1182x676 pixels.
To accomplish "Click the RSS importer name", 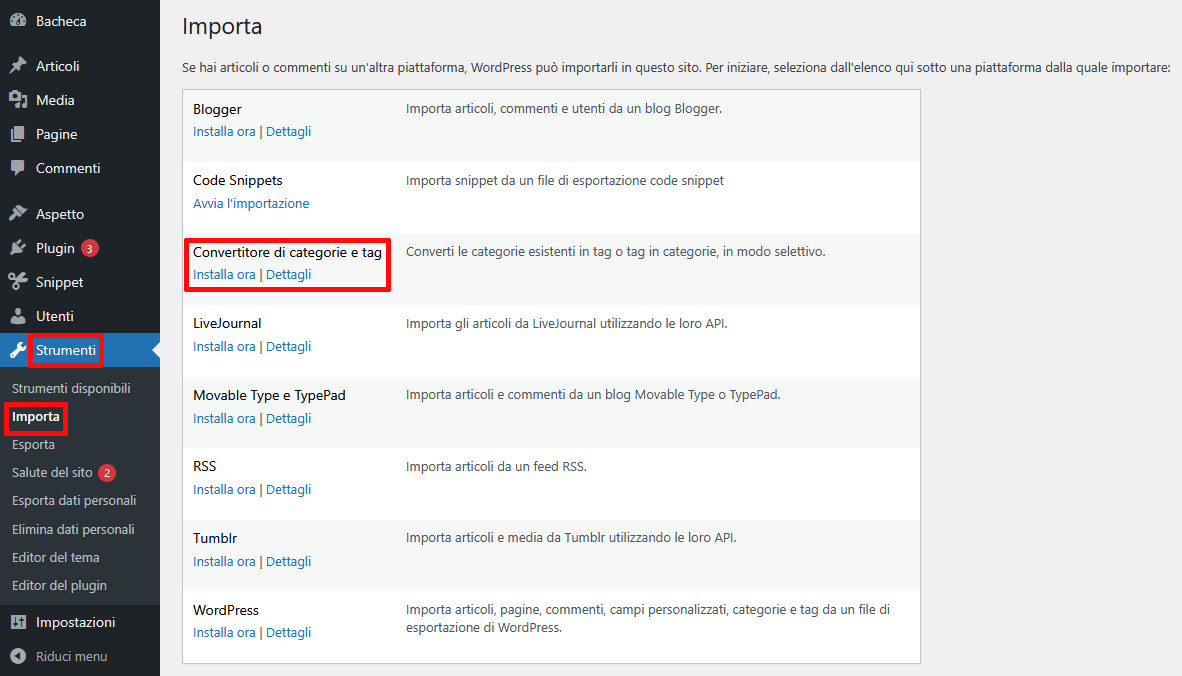I will (x=204, y=466).
